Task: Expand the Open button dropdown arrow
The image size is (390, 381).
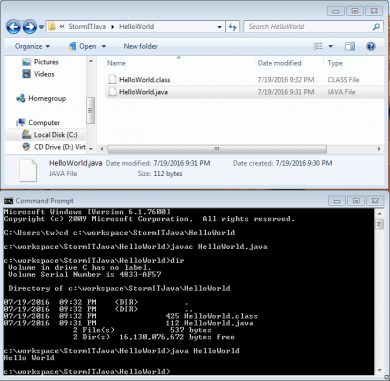Action: [x=104, y=46]
